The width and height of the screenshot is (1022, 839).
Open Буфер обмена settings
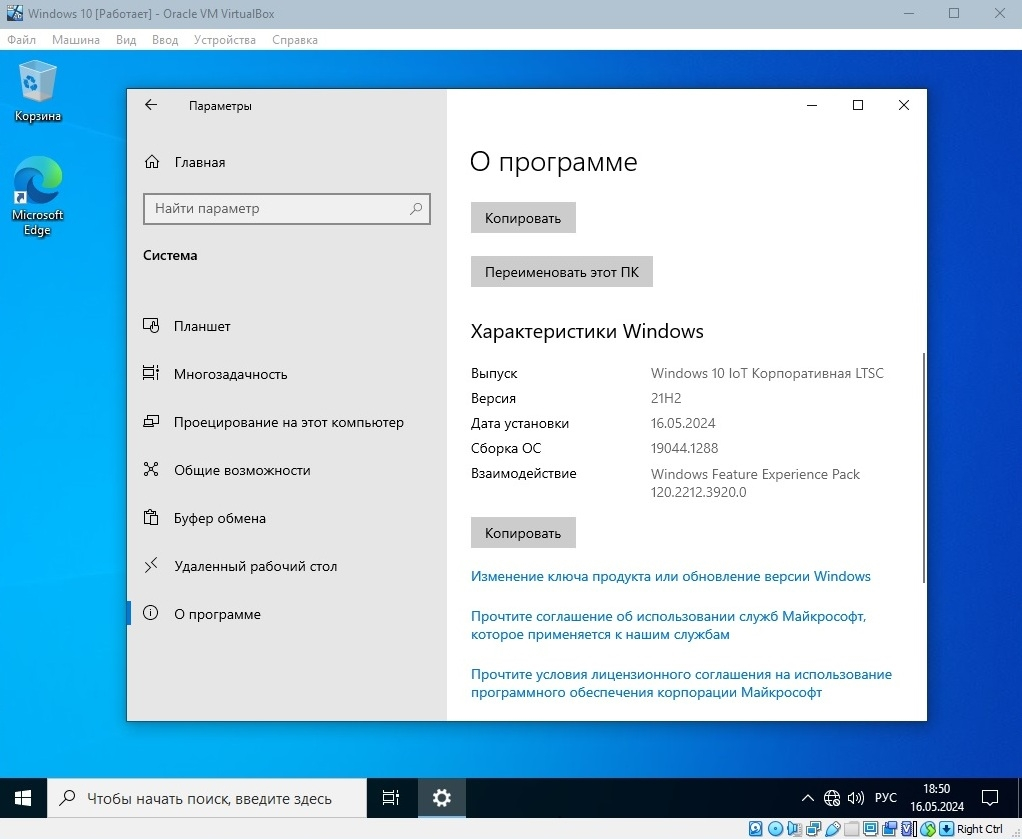pos(287,518)
